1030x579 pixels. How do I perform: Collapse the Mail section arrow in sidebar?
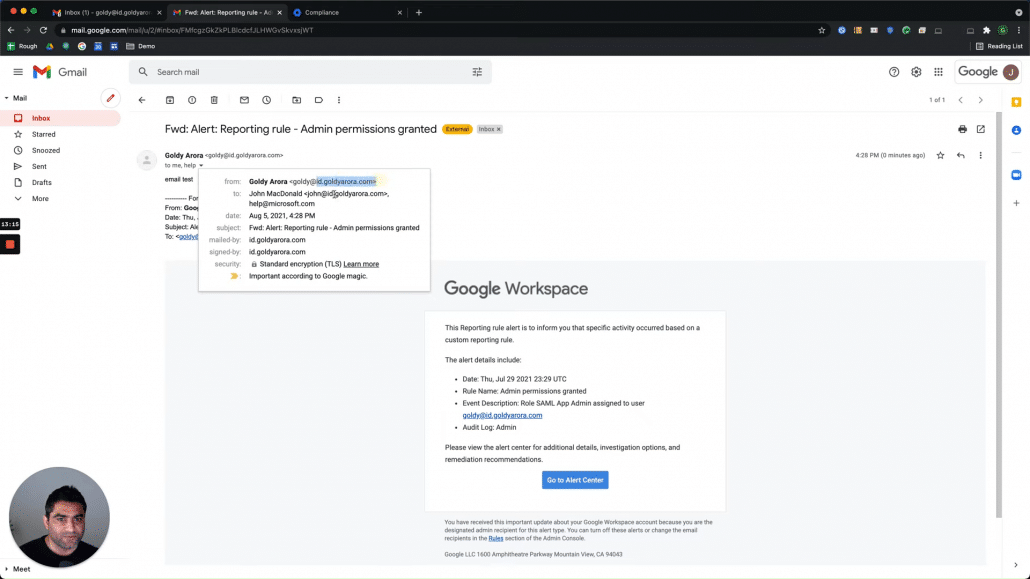pyautogui.click(x=7, y=98)
